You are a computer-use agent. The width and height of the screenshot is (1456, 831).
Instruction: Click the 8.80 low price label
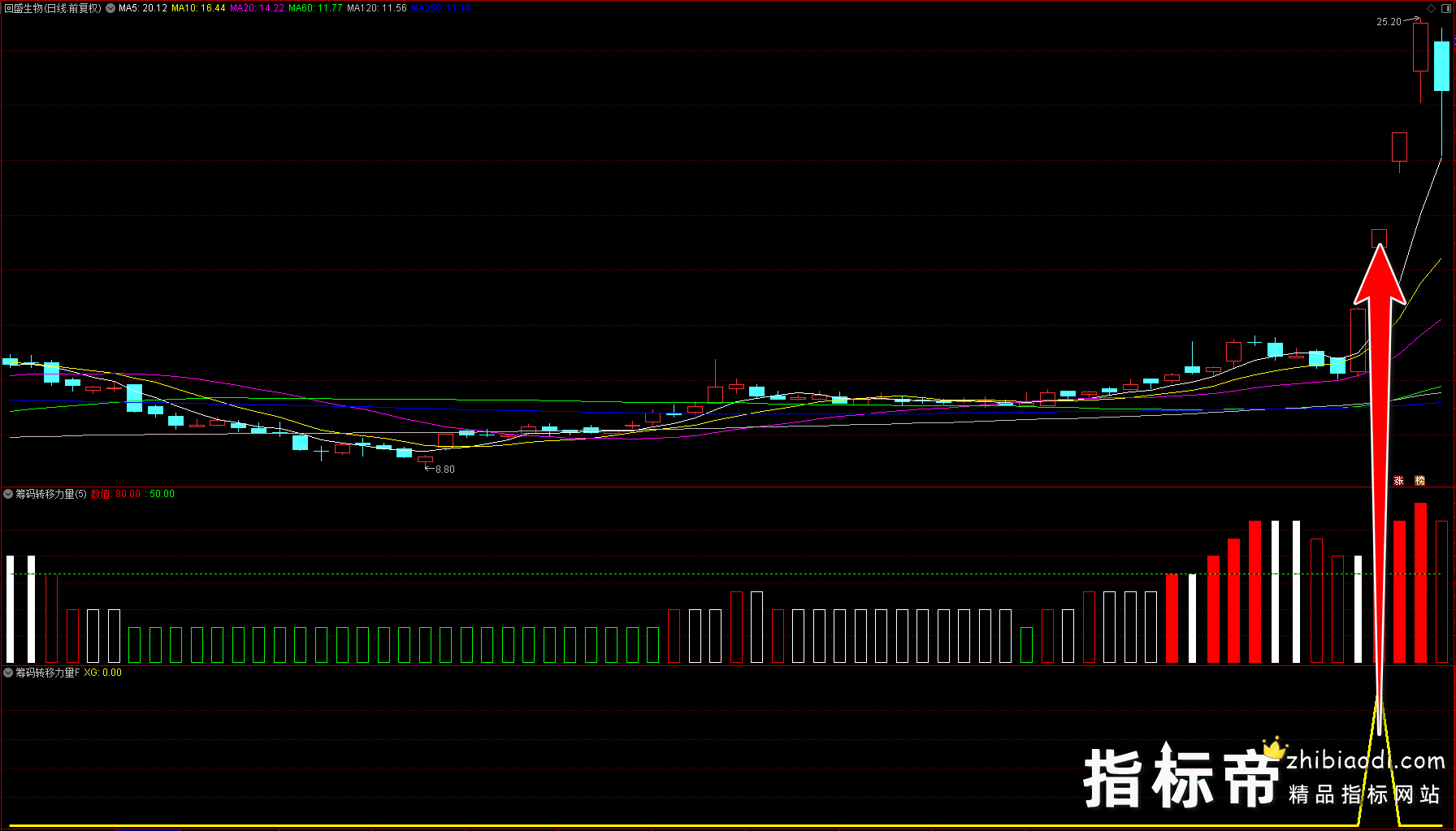pos(445,470)
